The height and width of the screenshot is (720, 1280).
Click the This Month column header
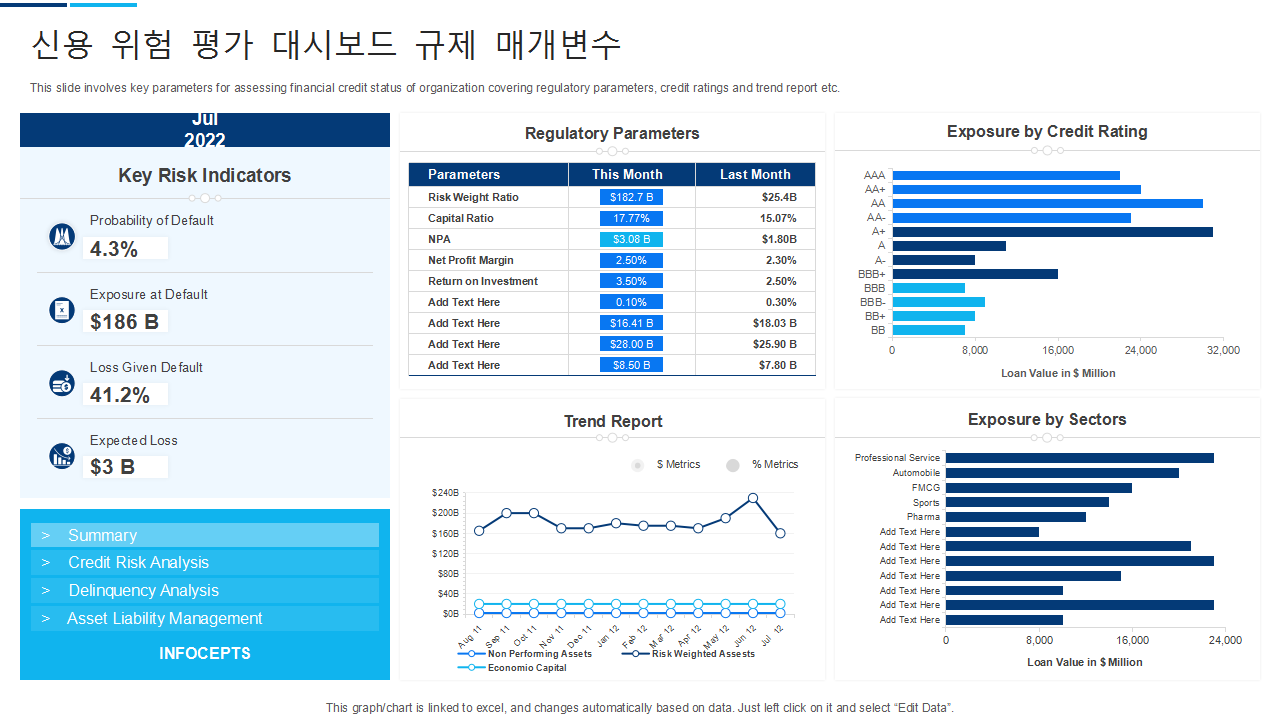point(631,174)
